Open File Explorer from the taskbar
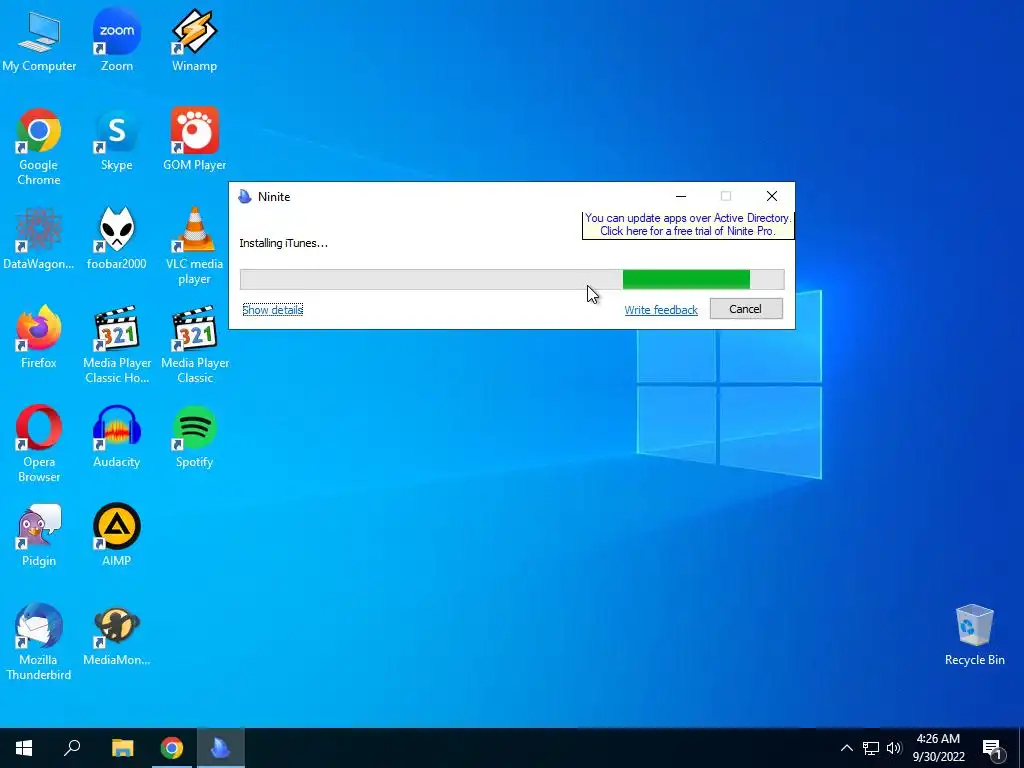Viewport: 1024px width, 768px height. pos(122,748)
